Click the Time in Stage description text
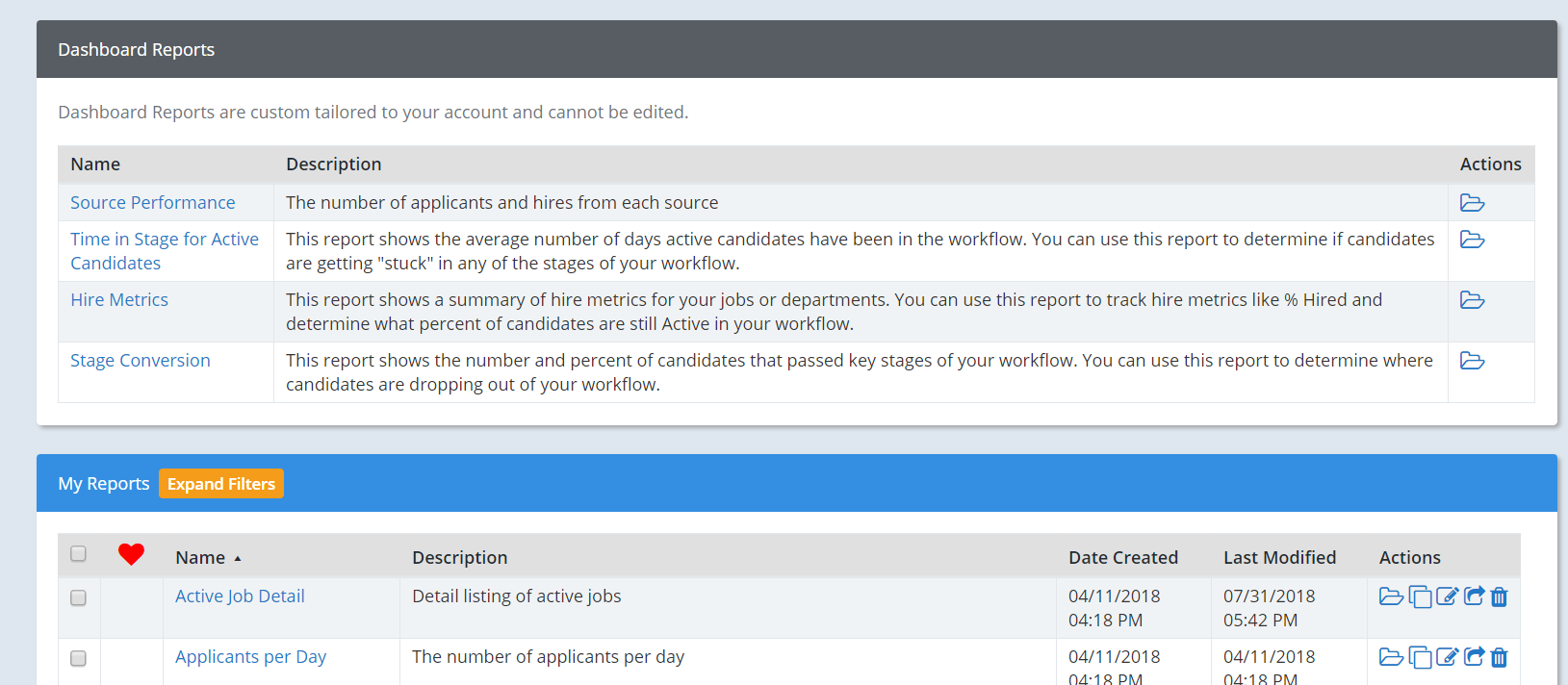Viewport: 1568px width, 685px height. click(x=861, y=251)
